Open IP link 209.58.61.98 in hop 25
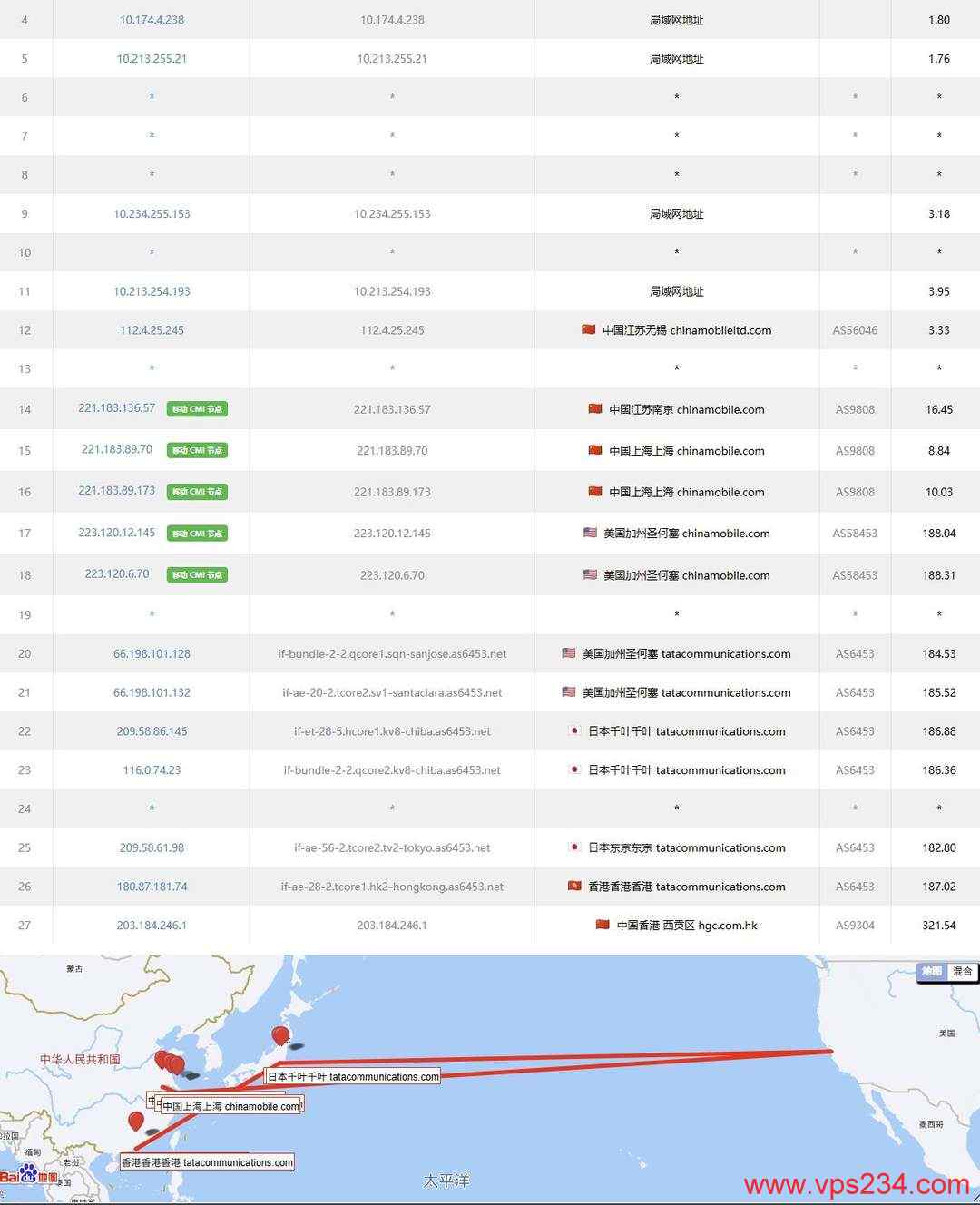The width and height of the screenshot is (980, 1205). 152,848
